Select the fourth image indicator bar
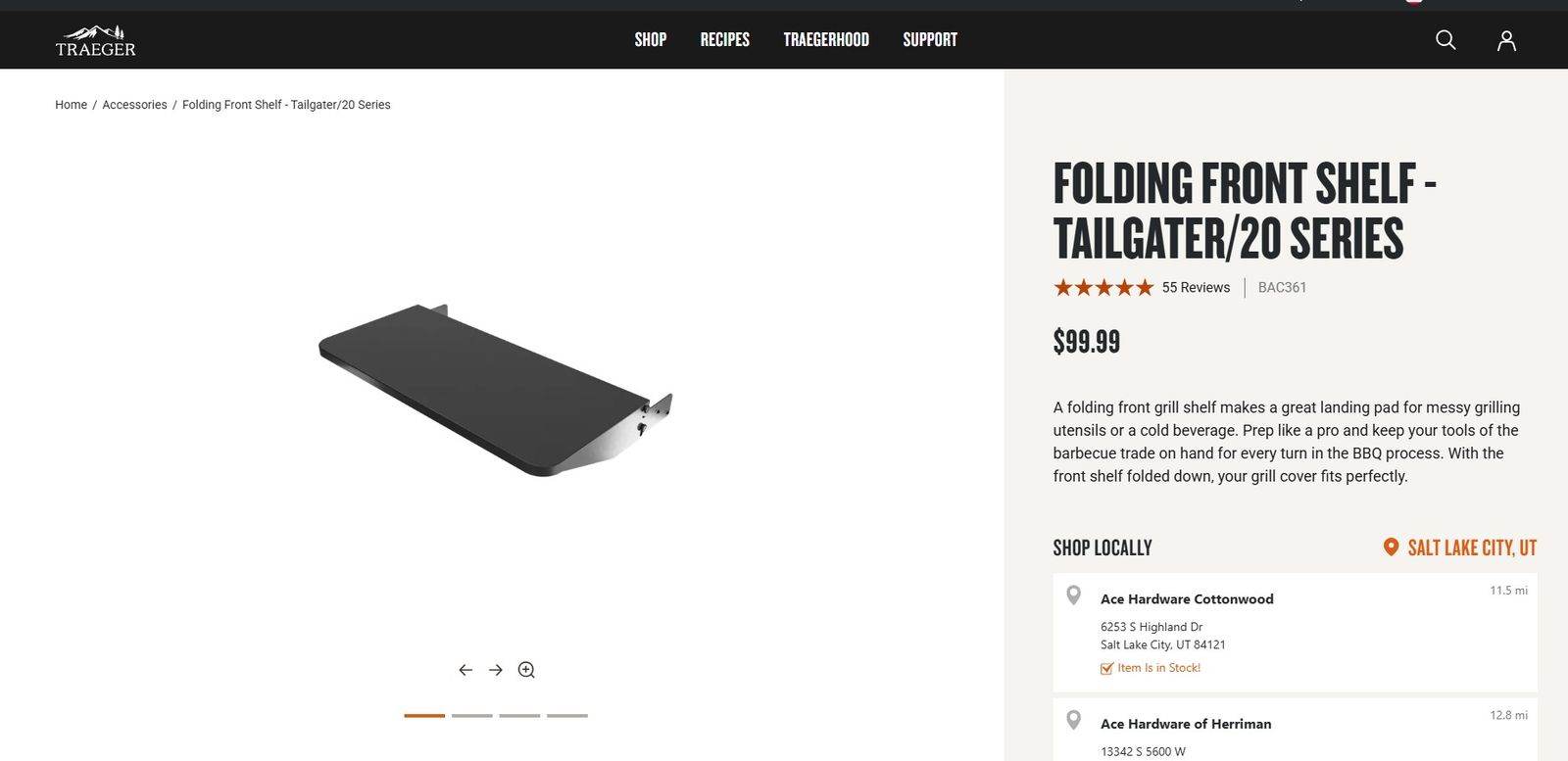The width and height of the screenshot is (1568, 761). pos(567,716)
